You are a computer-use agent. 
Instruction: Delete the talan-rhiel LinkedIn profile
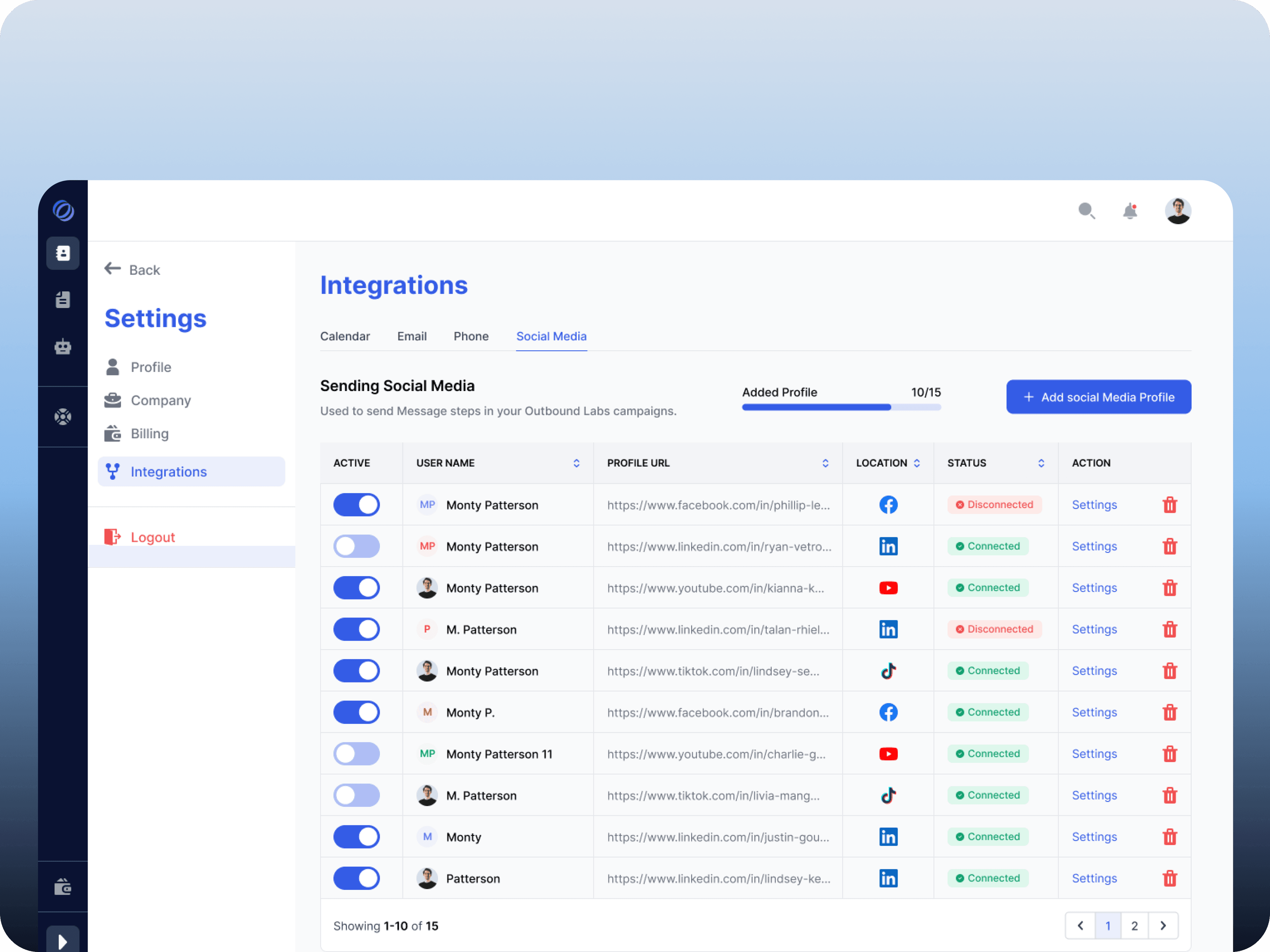1169,629
